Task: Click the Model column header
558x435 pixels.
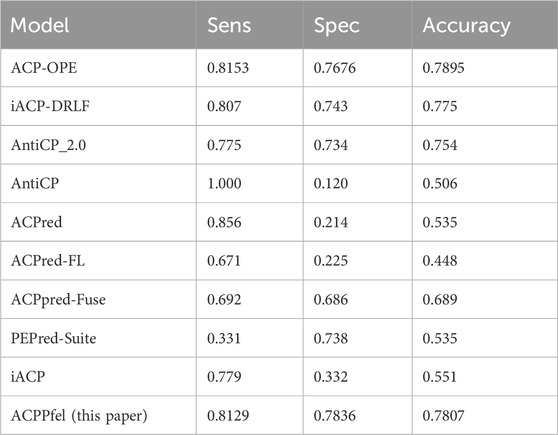Action: (x=40, y=26)
